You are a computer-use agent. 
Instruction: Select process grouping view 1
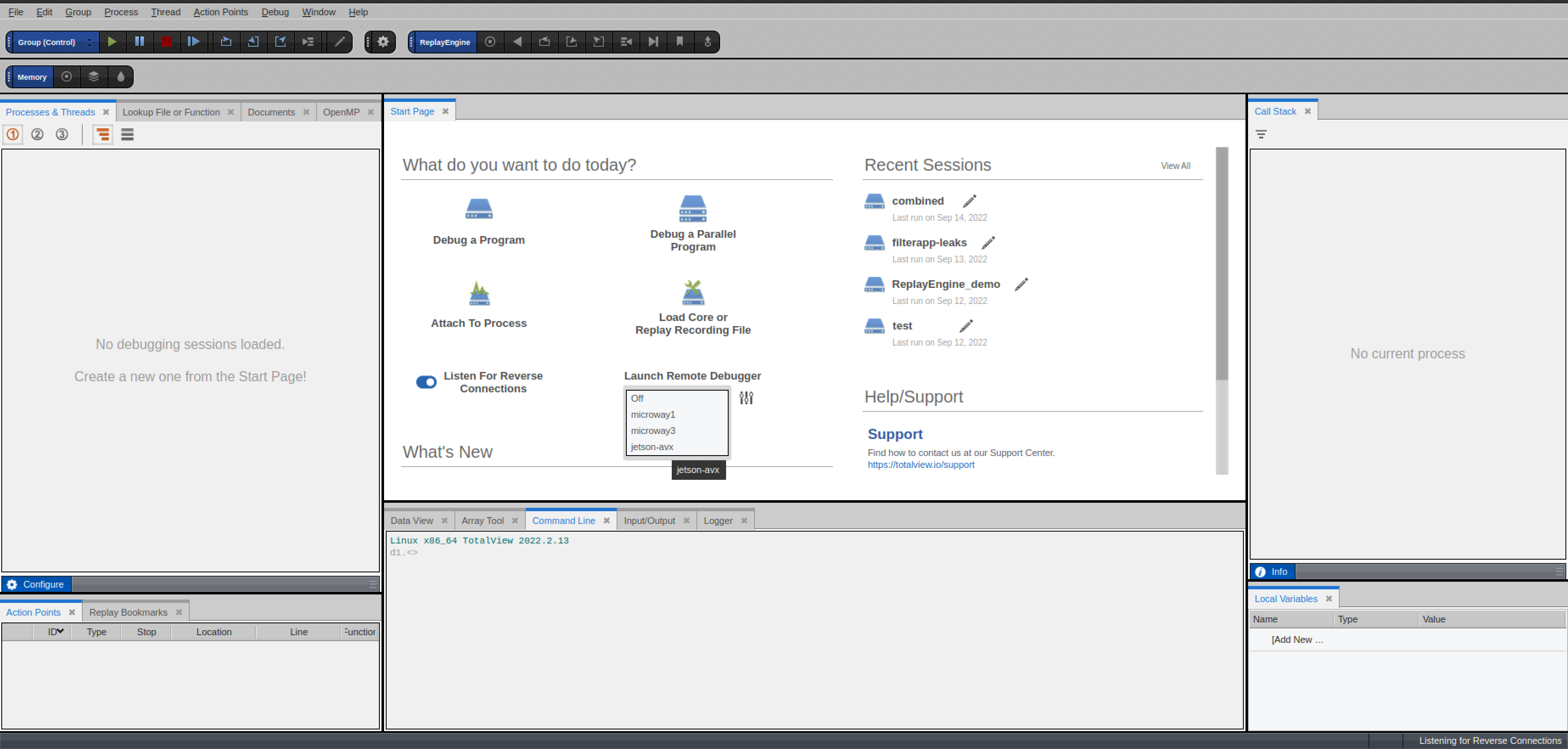[x=13, y=134]
